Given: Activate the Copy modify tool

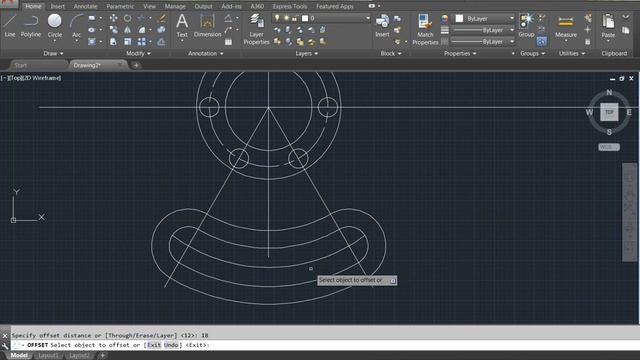Looking at the screenshot, I should [x=113, y=30].
